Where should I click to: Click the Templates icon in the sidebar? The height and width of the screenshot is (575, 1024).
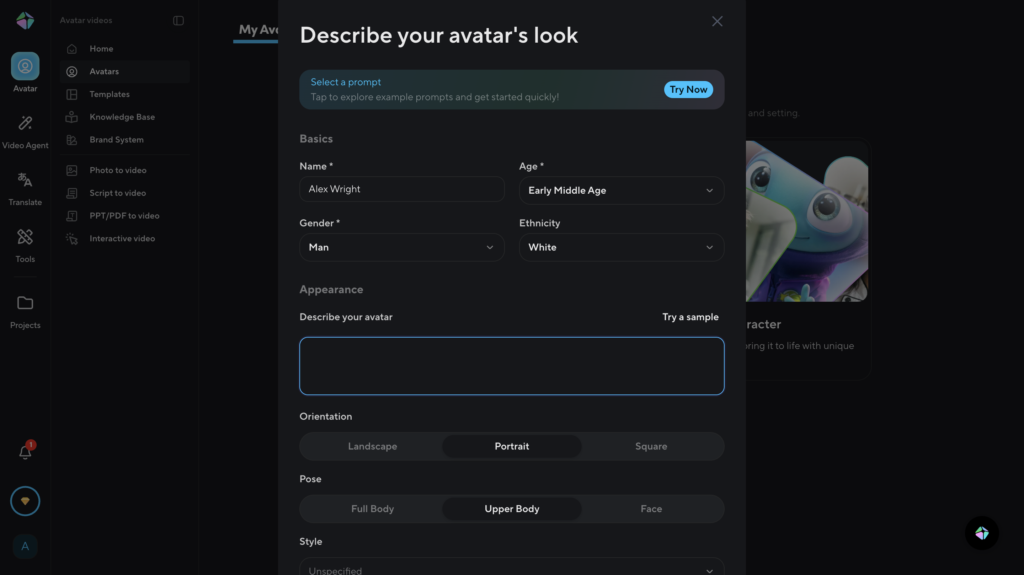[72, 95]
